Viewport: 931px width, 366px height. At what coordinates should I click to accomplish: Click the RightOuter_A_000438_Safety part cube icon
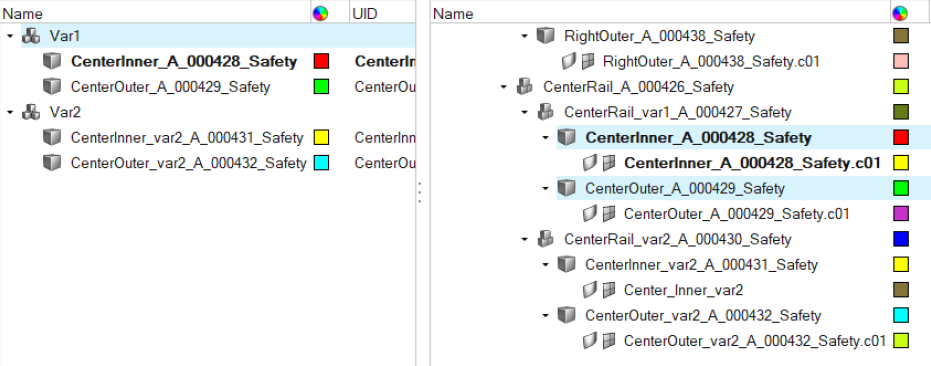(545, 36)
